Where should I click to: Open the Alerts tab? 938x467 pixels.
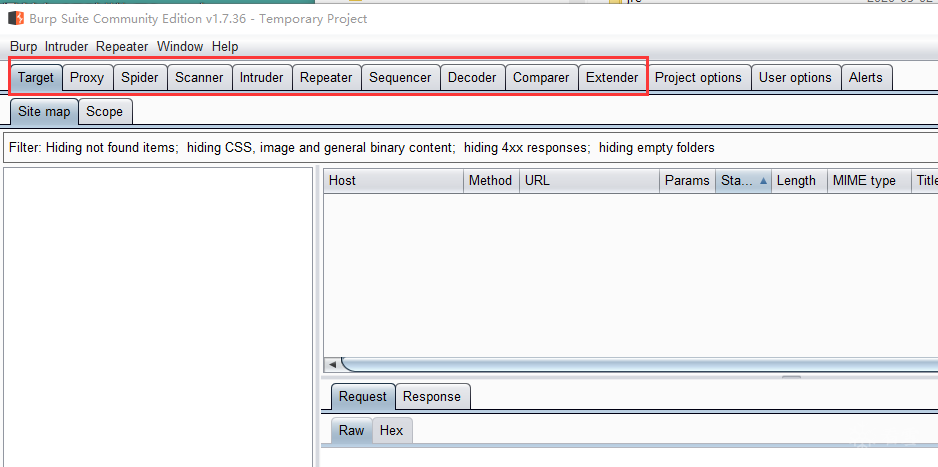coord(866,78)
